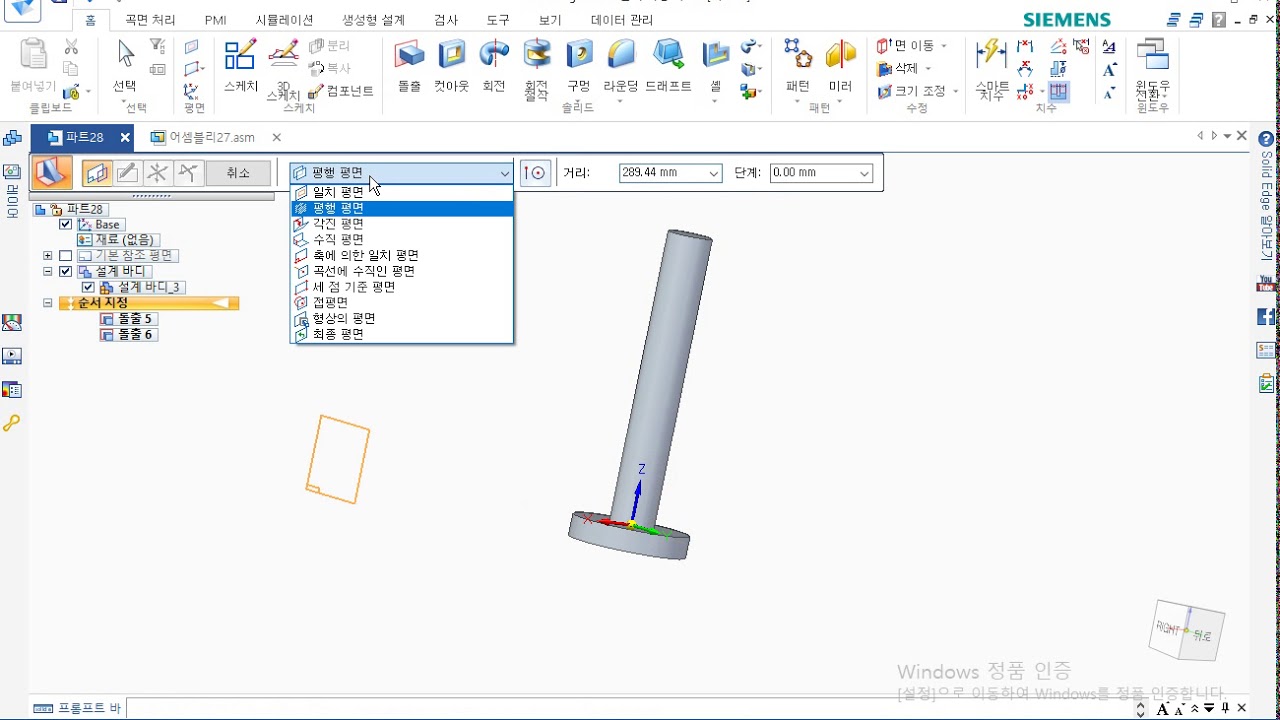Open the 크기 조정 dropdown arrow
Image resolution: width=1280 pixels, height=720 pixels.
[x=955, y=91]
